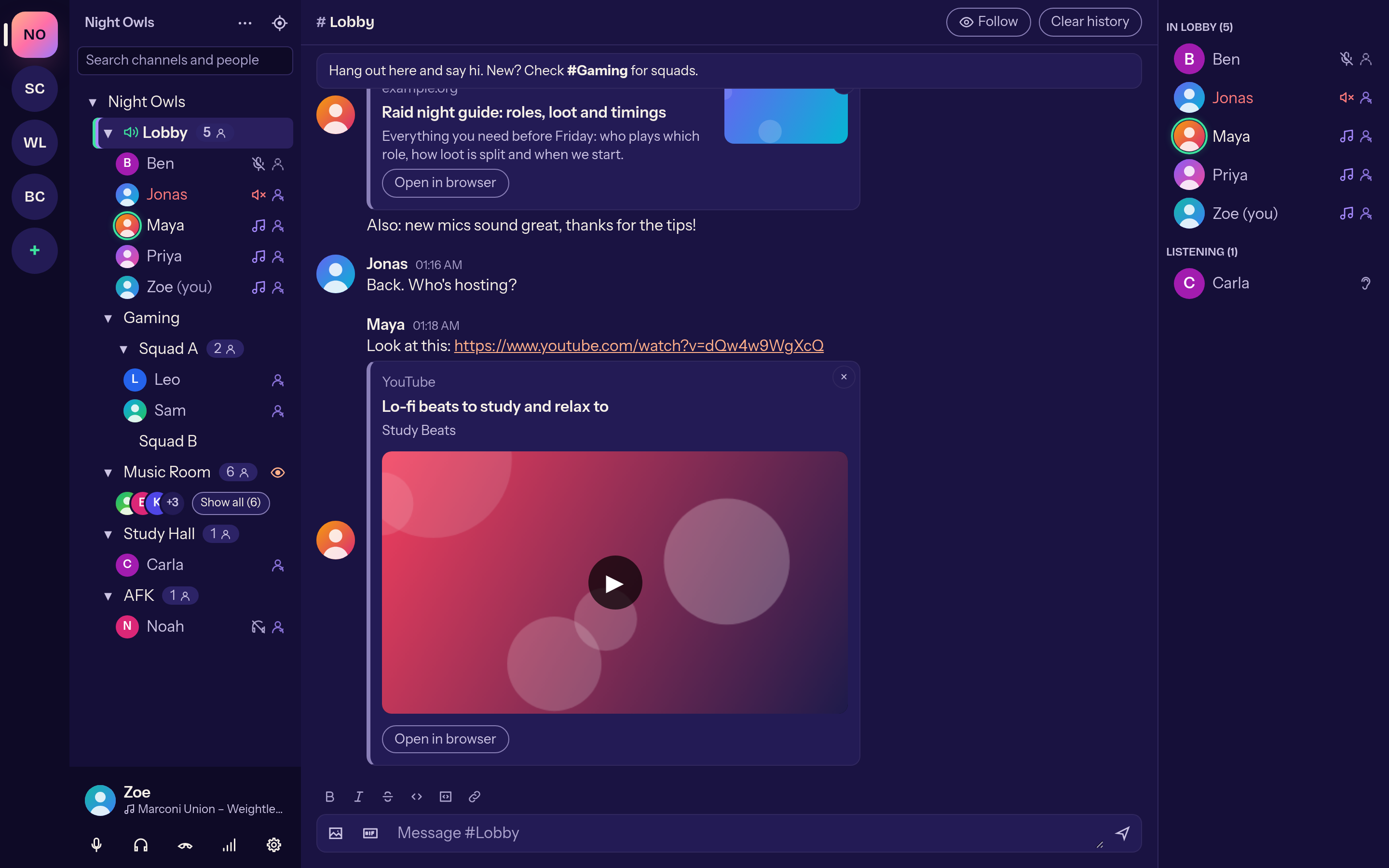
Task: Collapse the Night Owls server tree
Action: 93,102
